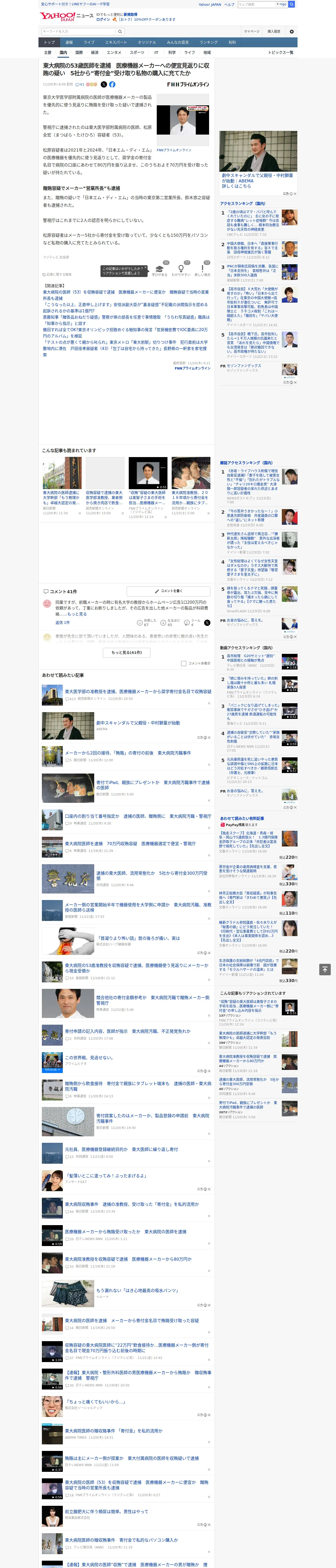Share the article on X
Viewport: 336px width, 1568px height.
click(104, 85)
